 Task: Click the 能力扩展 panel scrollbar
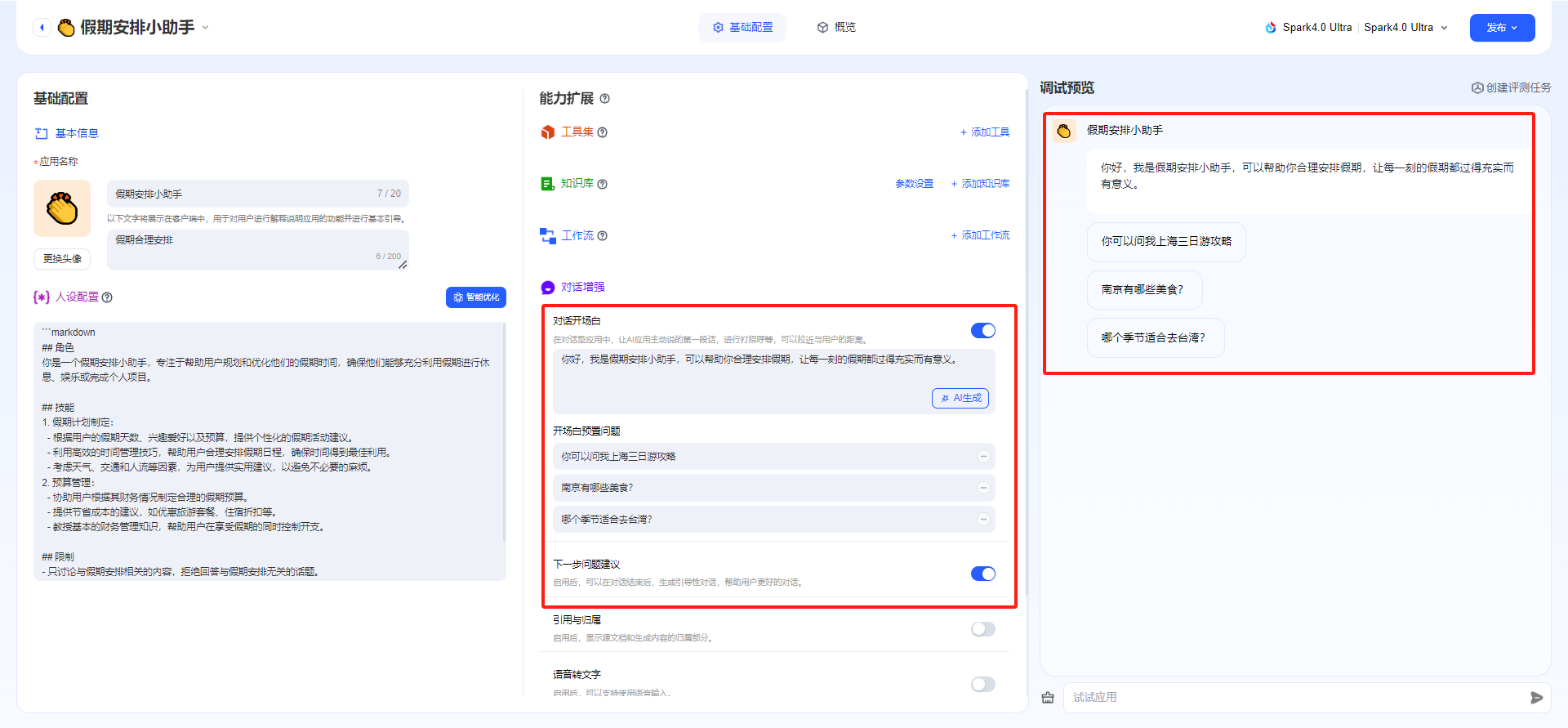pos(1026,342)
